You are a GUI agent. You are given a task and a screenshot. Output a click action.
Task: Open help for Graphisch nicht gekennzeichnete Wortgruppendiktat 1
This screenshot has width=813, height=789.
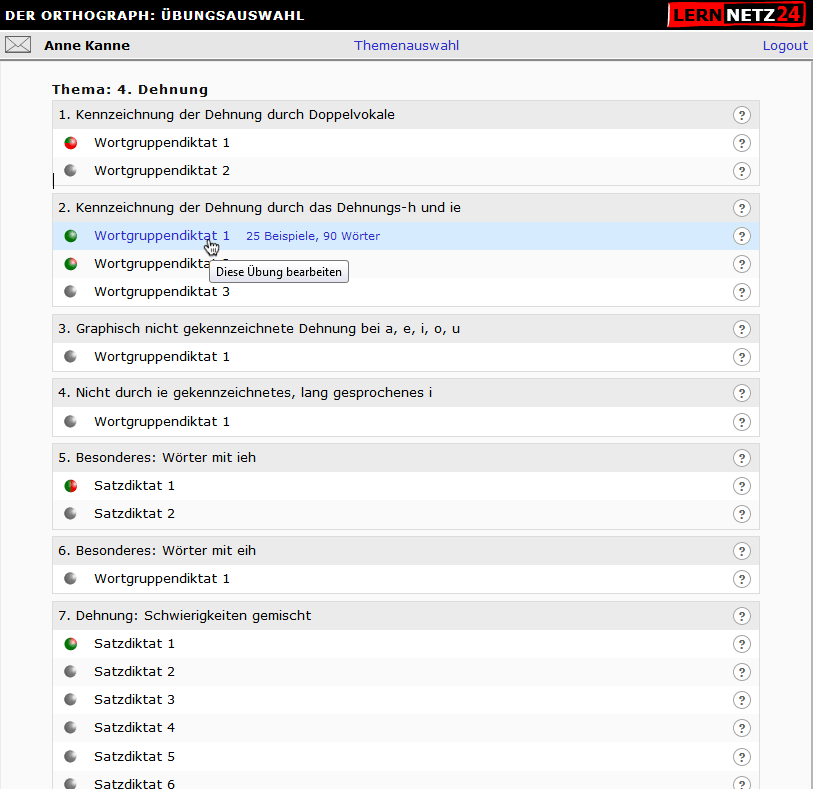coord(742,357)
